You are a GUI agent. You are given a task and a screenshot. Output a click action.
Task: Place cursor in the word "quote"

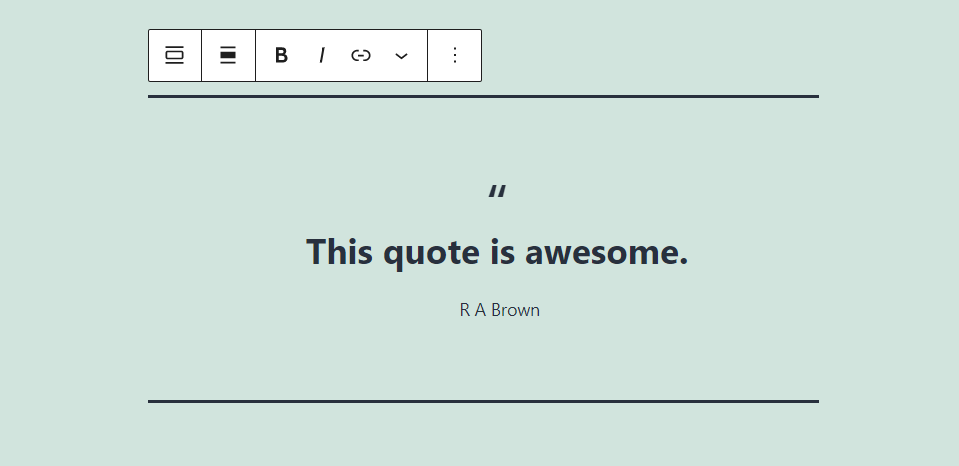tap(431, 254)
